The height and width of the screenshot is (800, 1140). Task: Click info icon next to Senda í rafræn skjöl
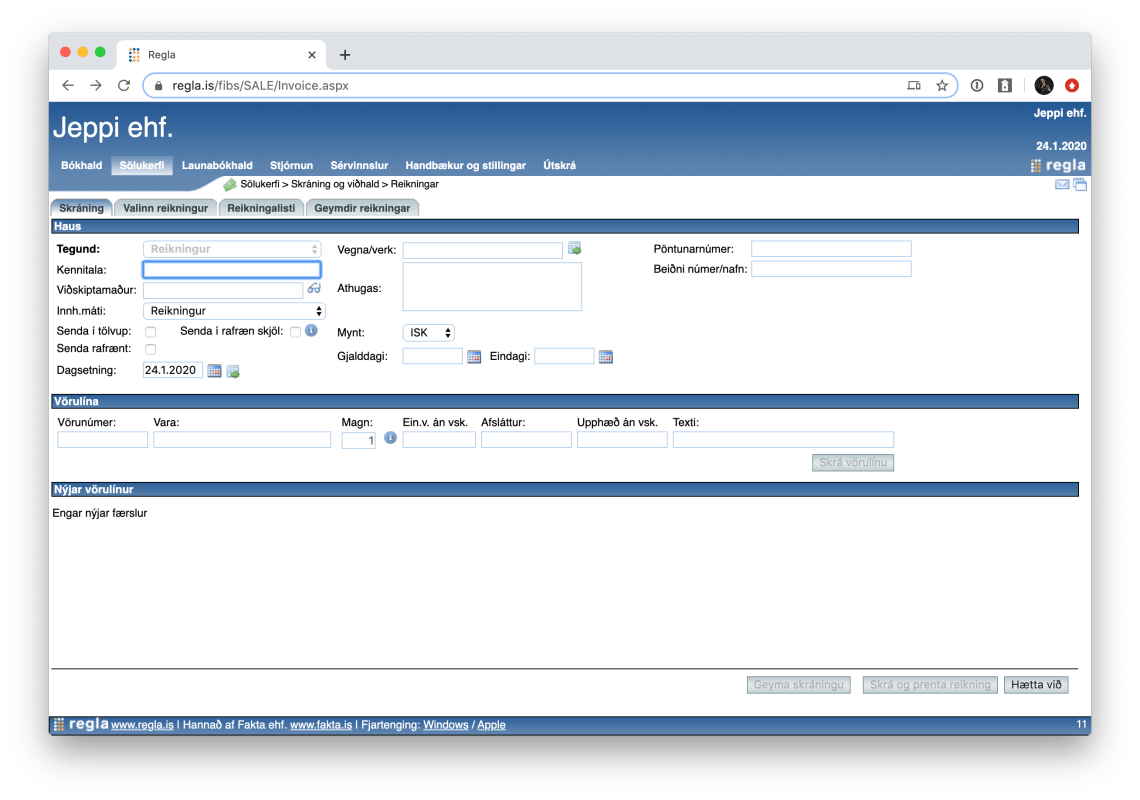point(311,331)
